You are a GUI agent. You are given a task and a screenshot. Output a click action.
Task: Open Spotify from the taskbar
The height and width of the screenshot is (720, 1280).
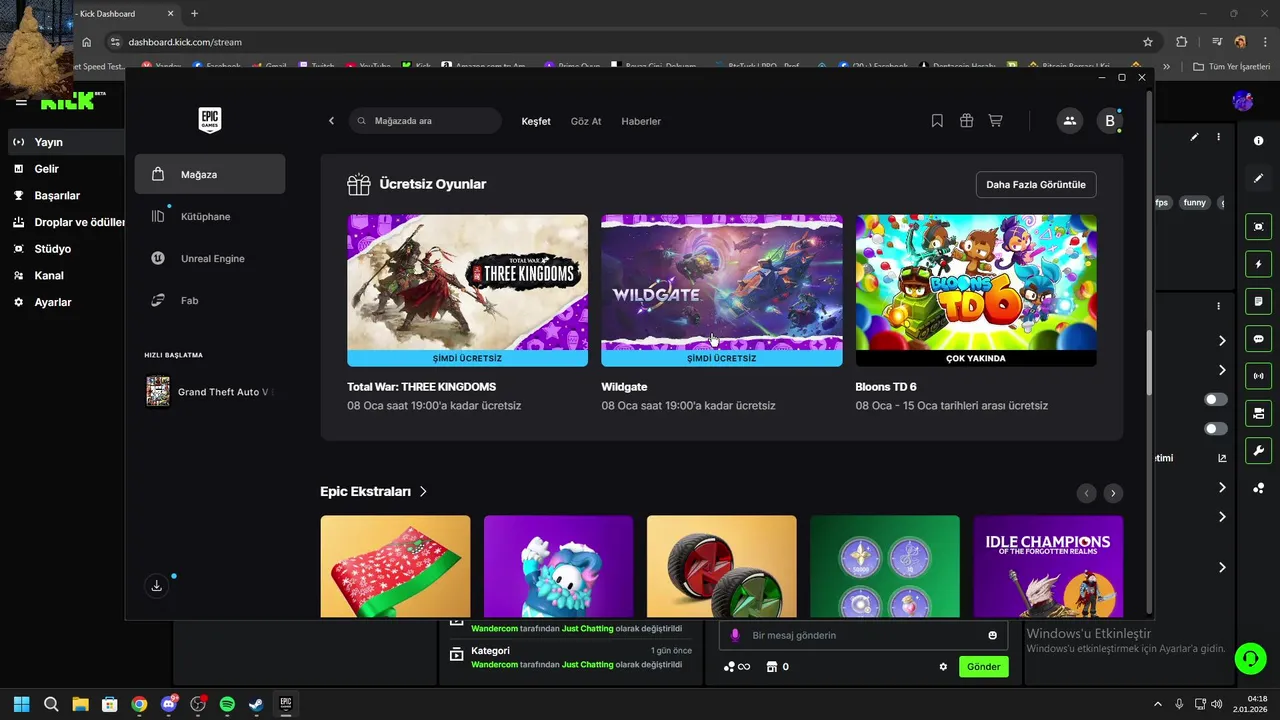227,704
